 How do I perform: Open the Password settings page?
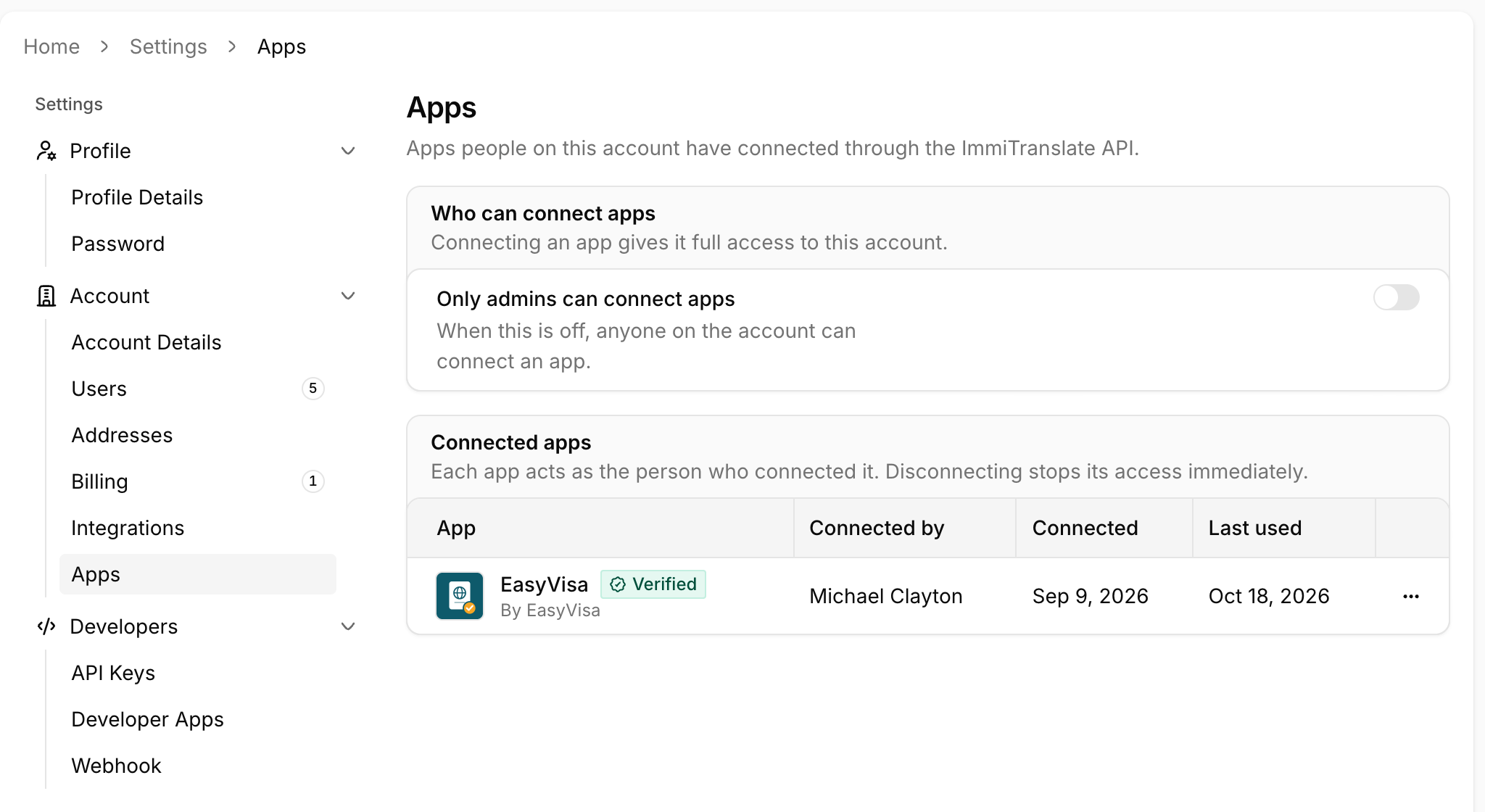pyautogui.click(x=198, y=244)
